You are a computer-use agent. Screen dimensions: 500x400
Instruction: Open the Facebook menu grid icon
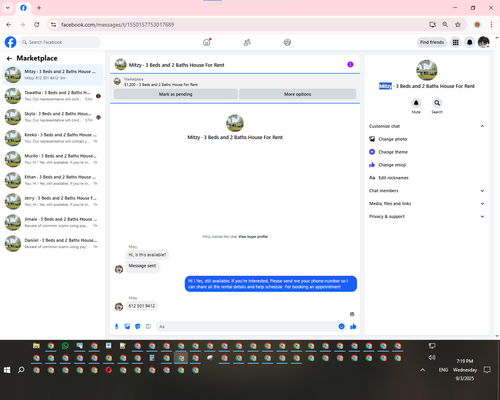[455, 42]
